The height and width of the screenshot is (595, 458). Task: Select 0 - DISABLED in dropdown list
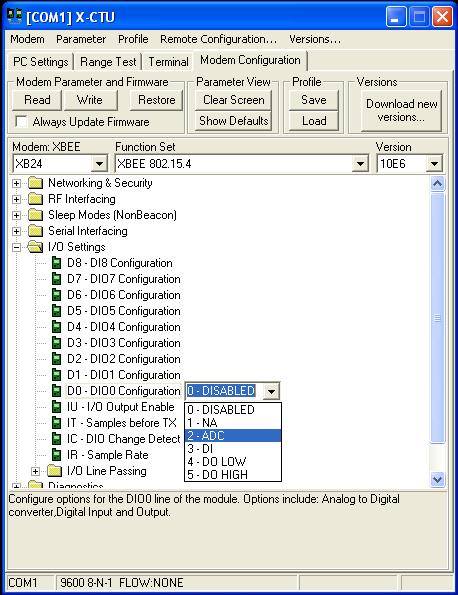233,410
